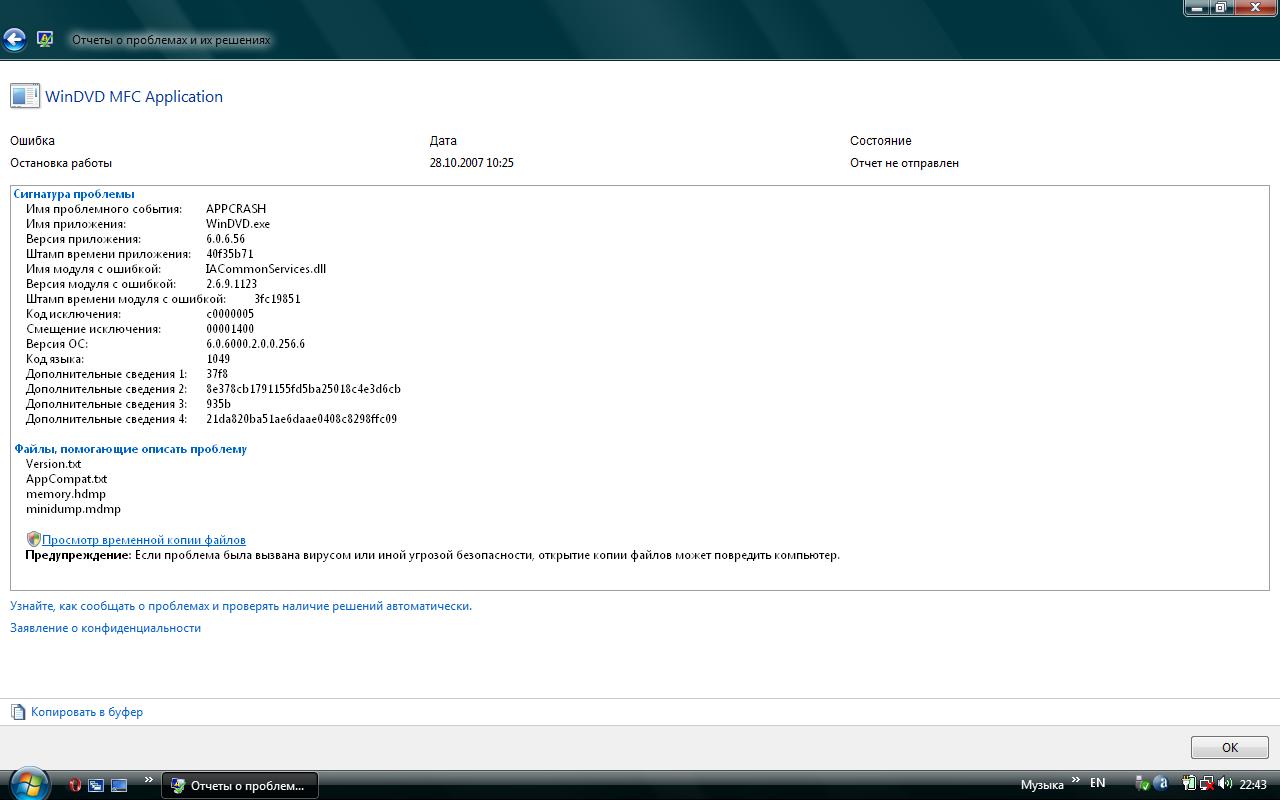The image size is (1280, 800).
Task: Click the Состояние column header
Action: pos(881,141)
